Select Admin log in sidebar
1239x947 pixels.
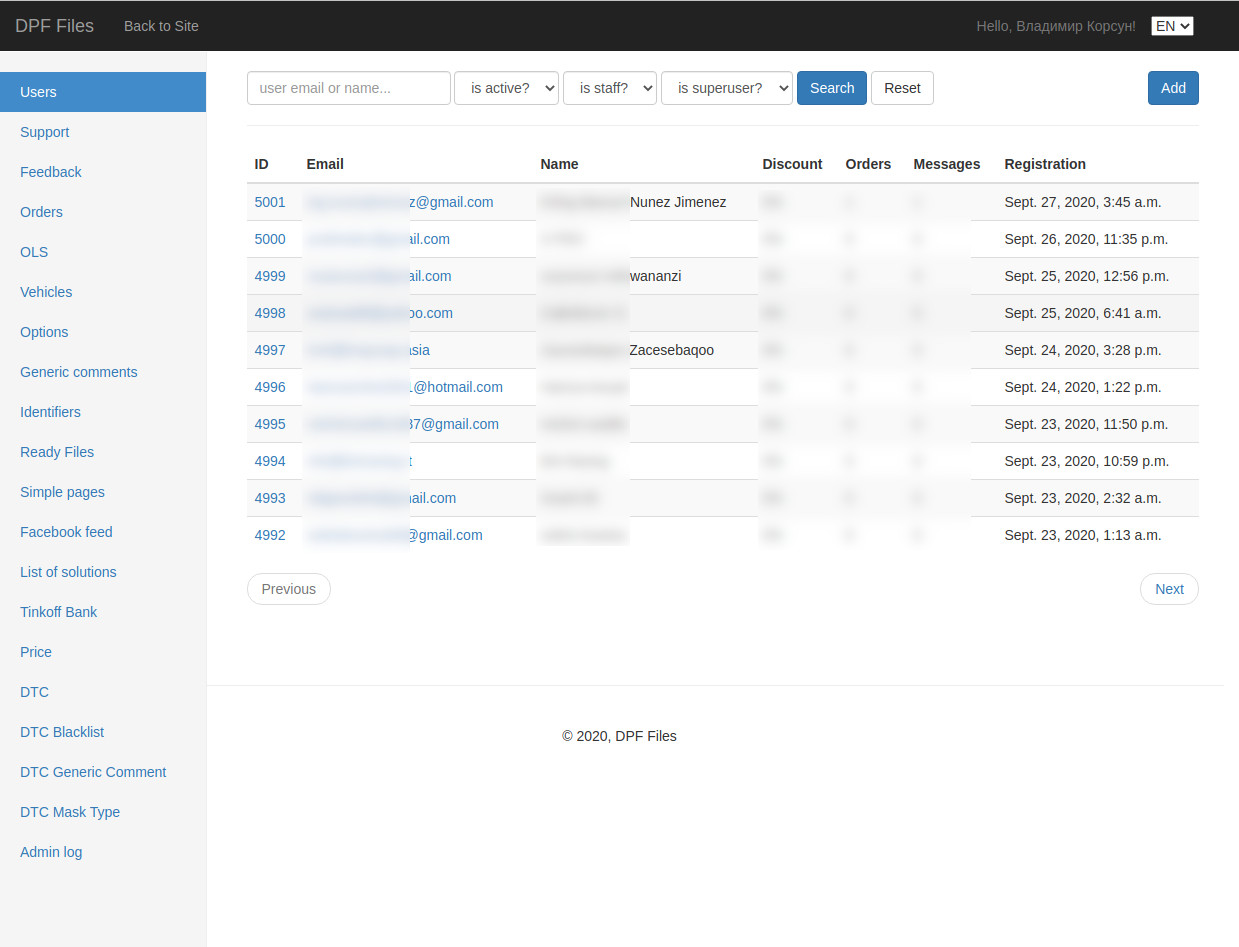tap(51, 852)
